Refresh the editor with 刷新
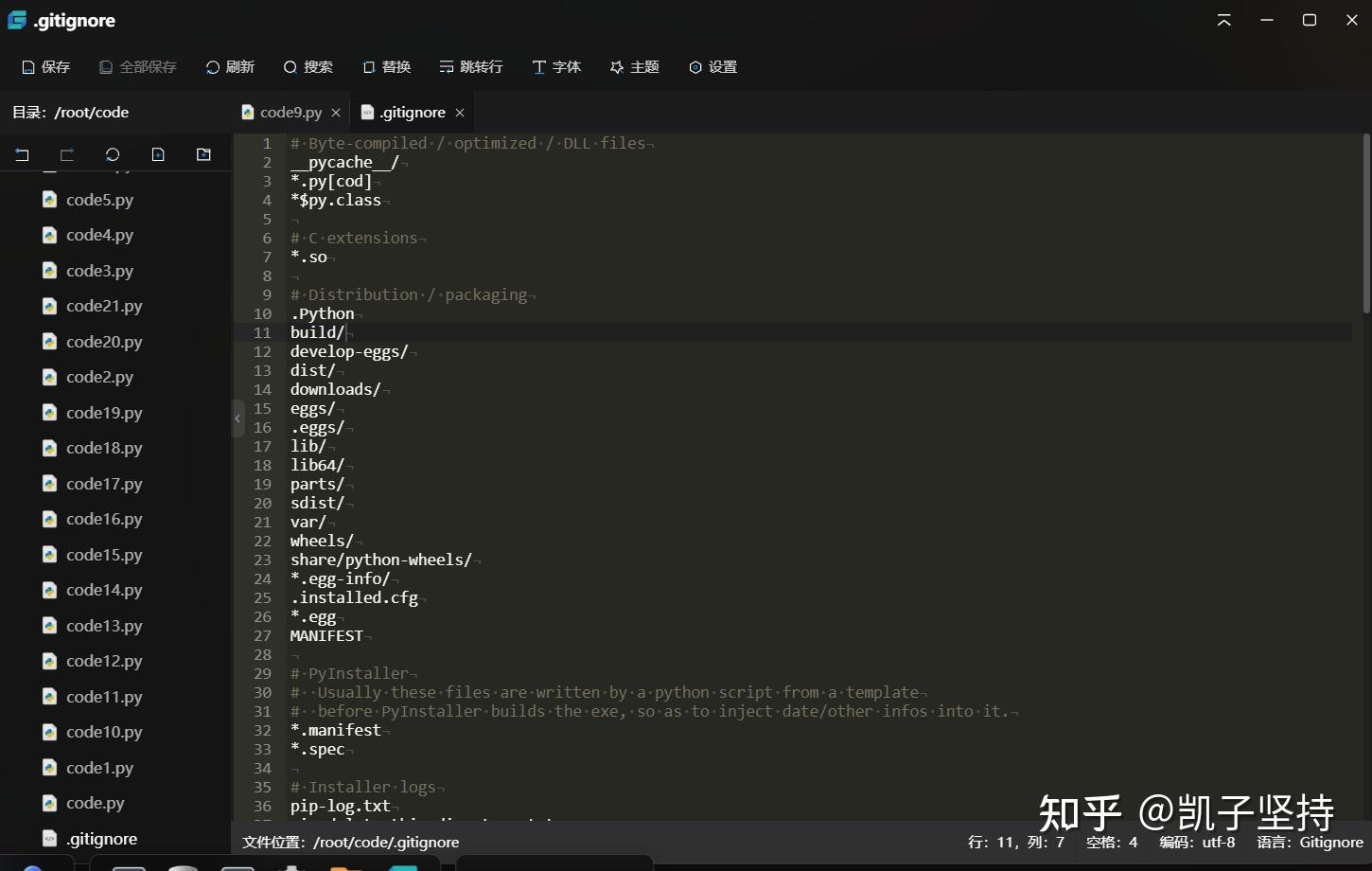The image size is (1372, 871). point(229,66)
